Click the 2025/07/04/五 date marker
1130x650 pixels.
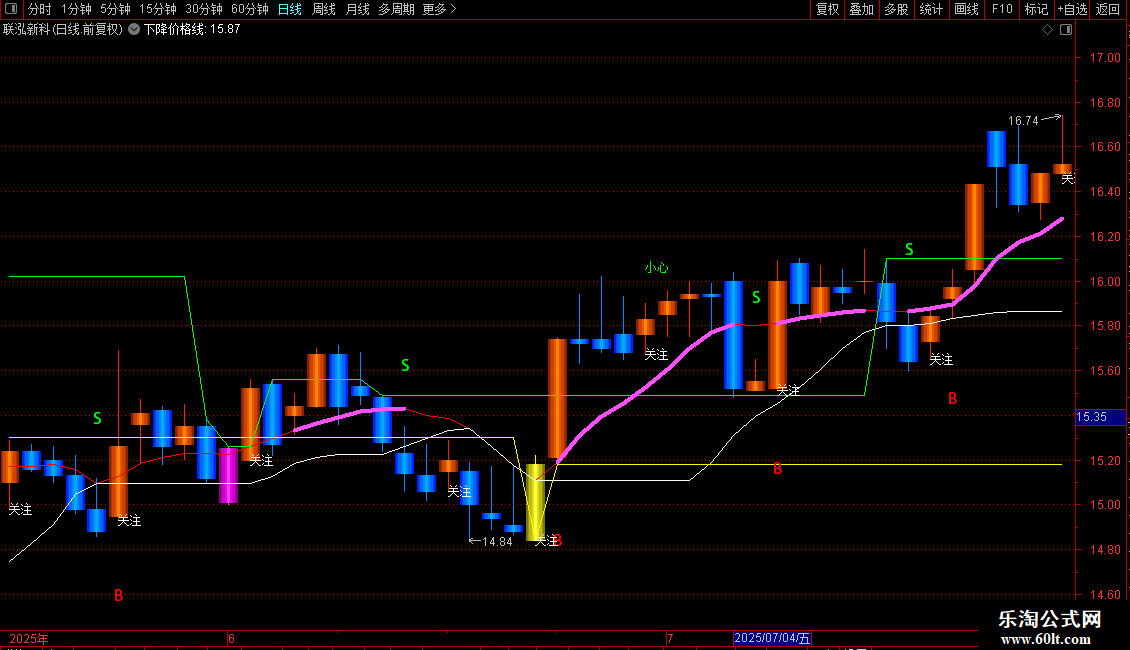pyautogui.click(x=773, y=638)
